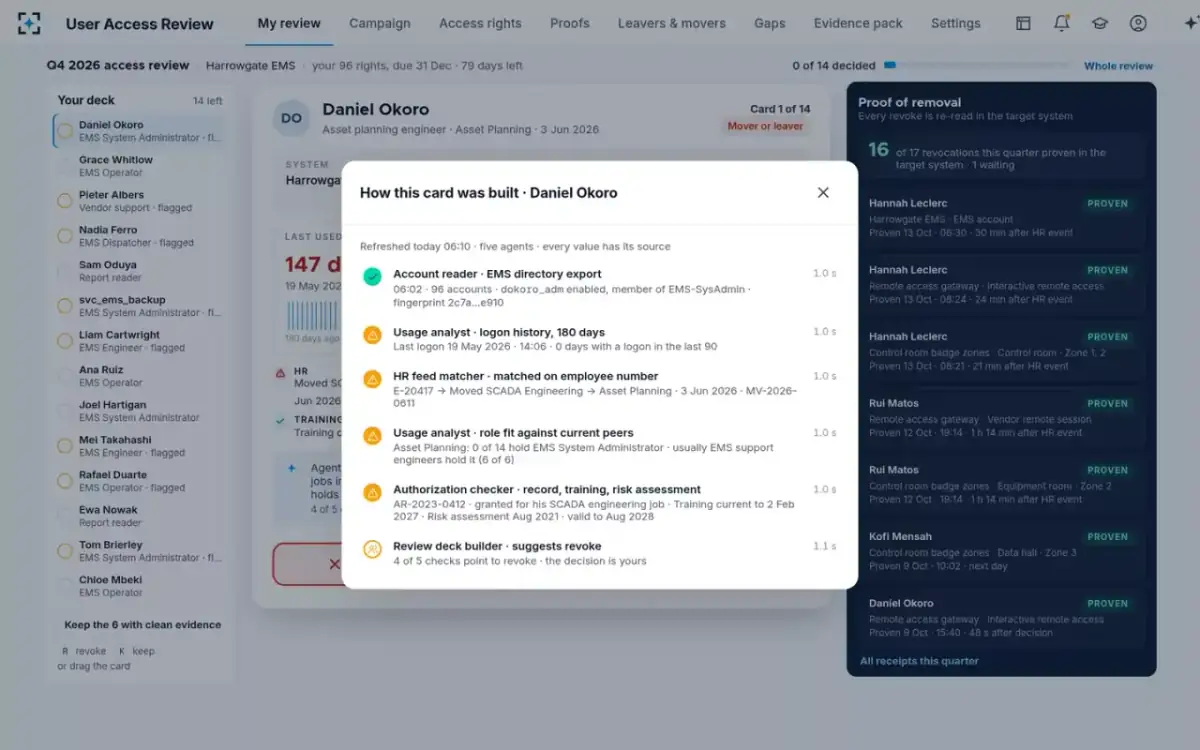Click the flag circle next to Rafael Duarte
The width and height of the screenshot is (1200, 750).
[x=65, y=481]
